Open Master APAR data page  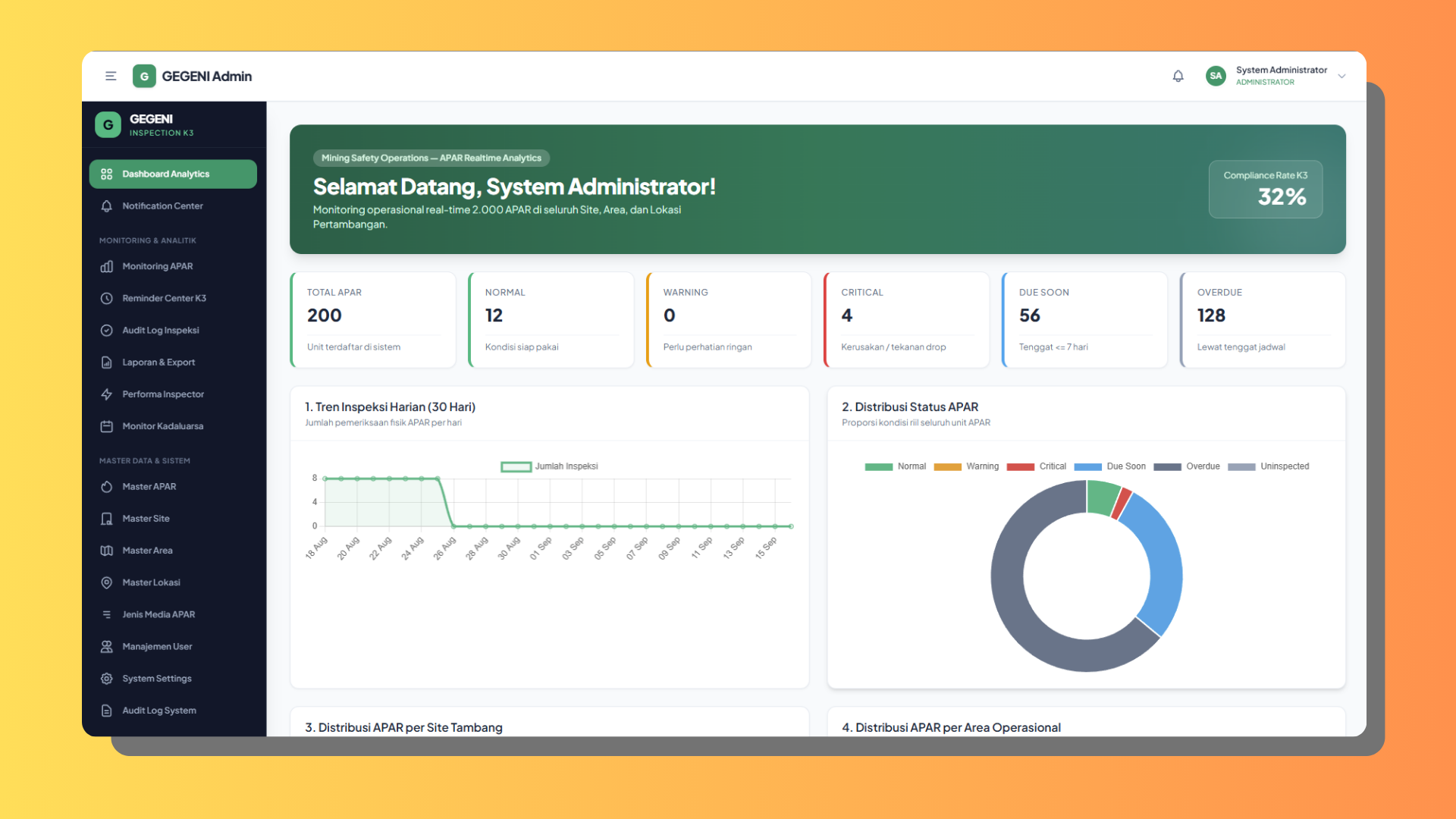click(173, 487)
